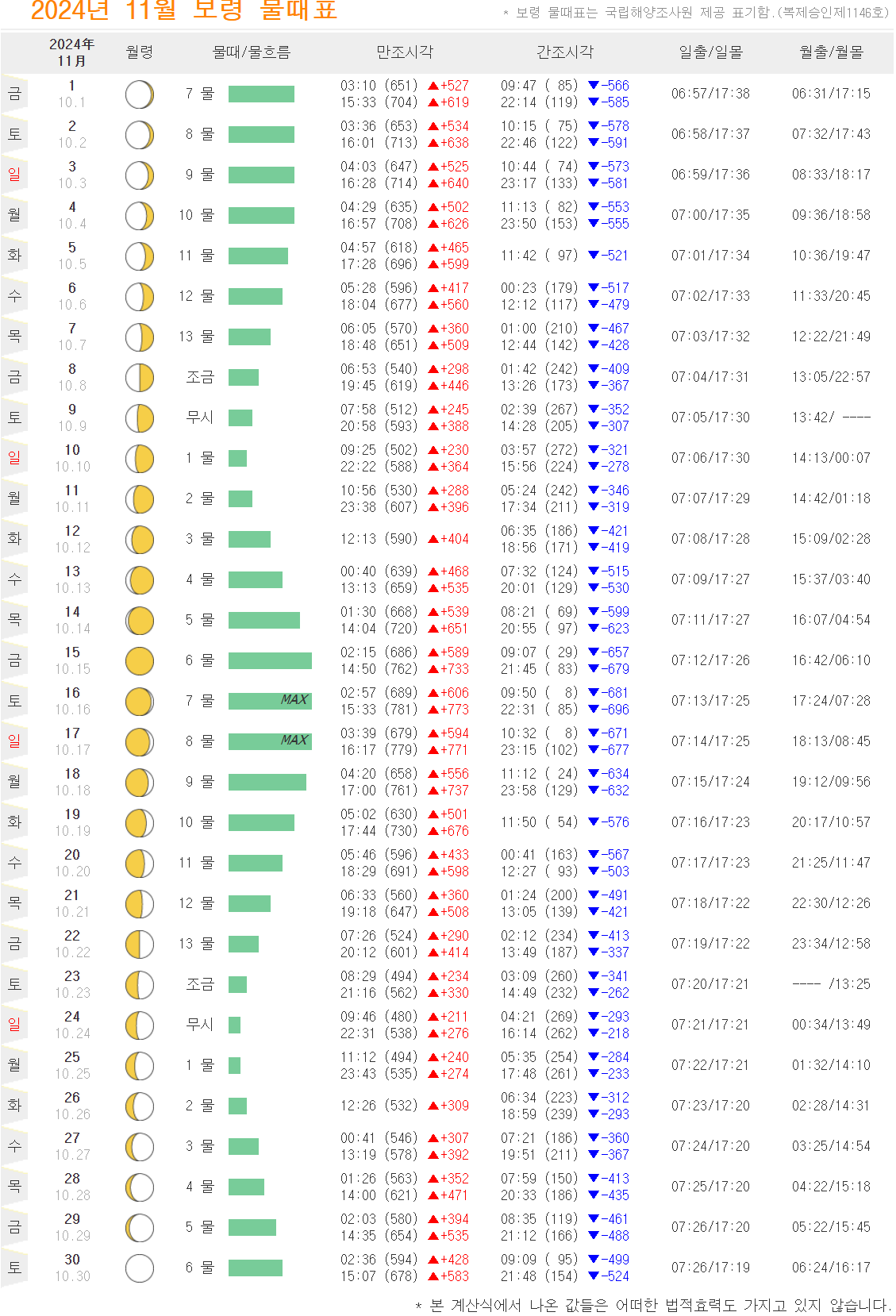Click the MAX tide flow bar for November 16

click(270, 701)
